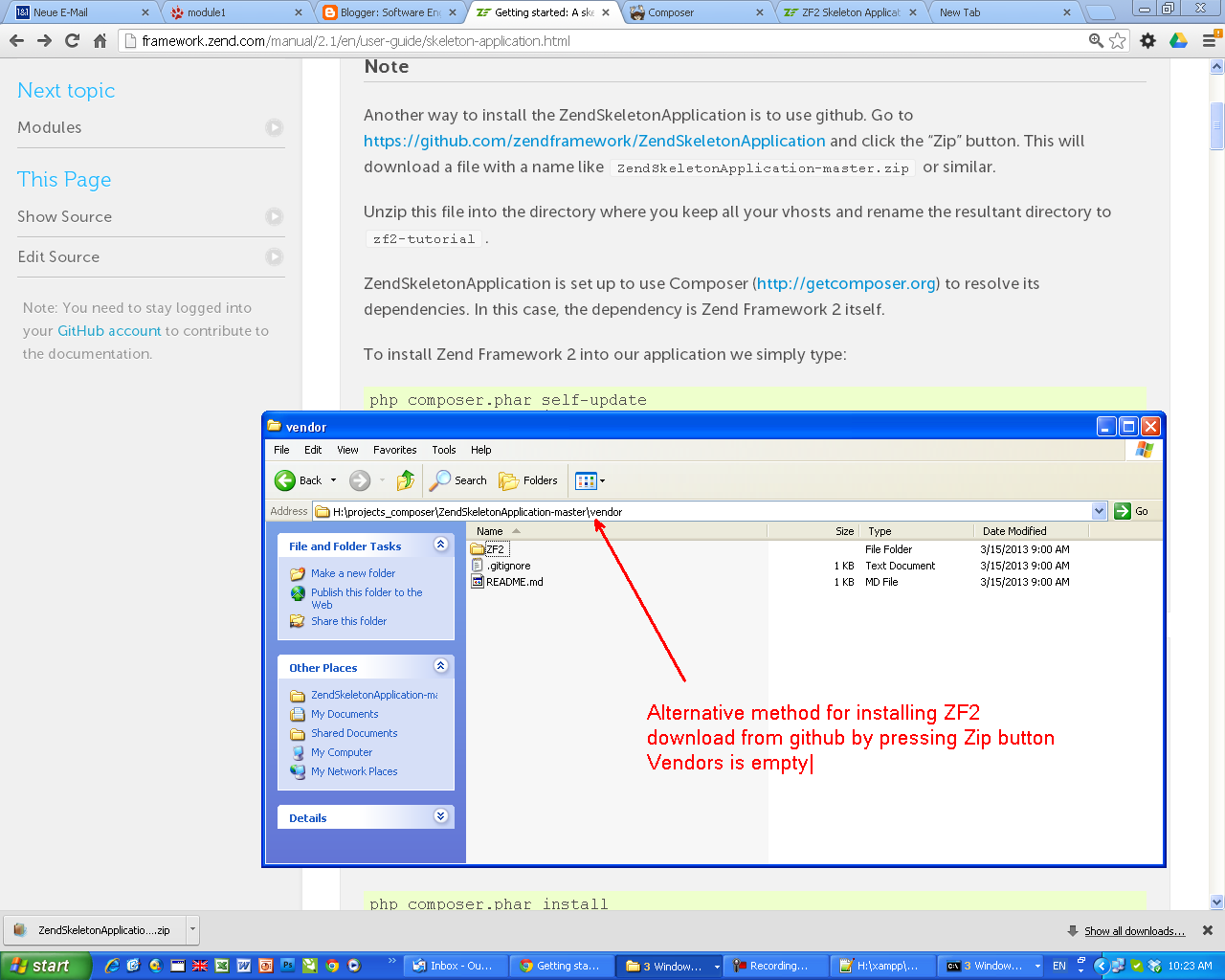Image resolution: width=1225 pixels, height=980 pixels.
Task: Open the Chrome main menu icon
Action: [x=1209, y=41]
